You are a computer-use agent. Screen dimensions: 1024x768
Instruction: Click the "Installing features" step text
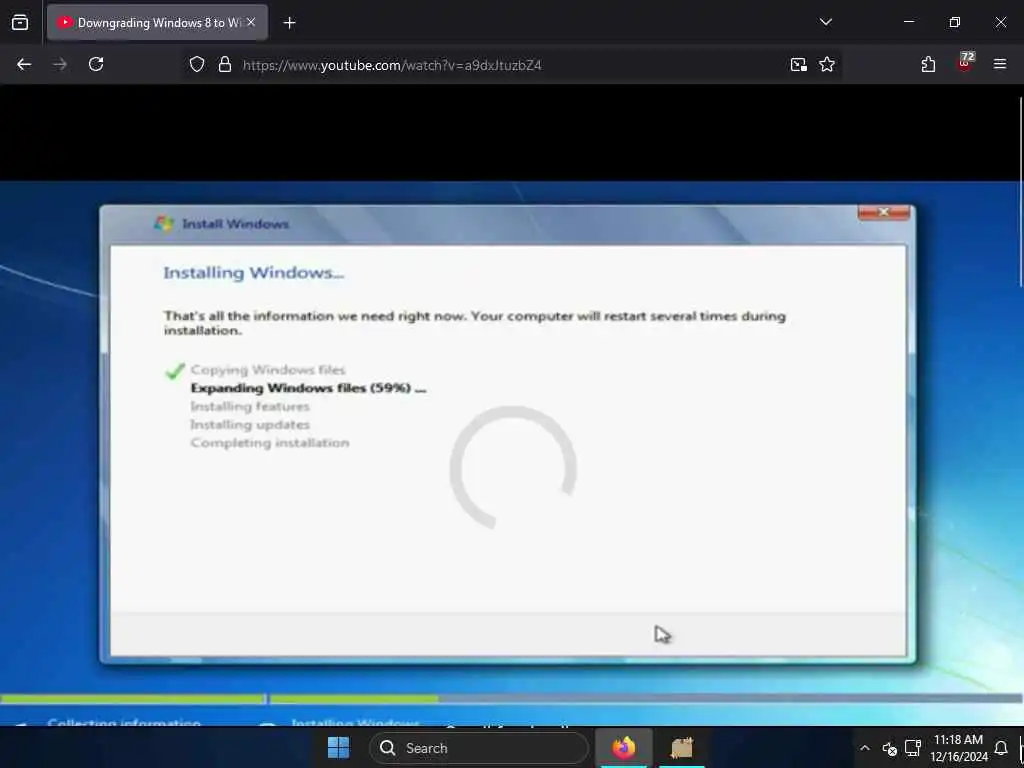[249, 406]
